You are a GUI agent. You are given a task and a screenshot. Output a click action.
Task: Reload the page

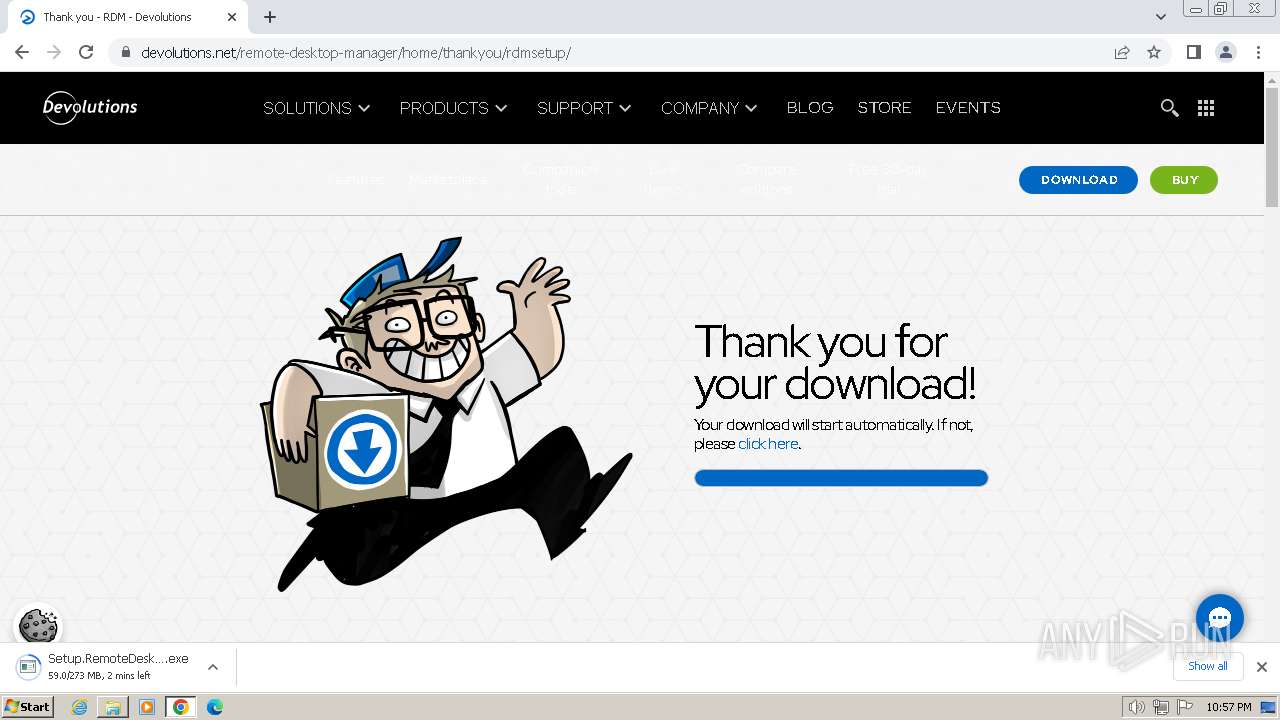pos(86,52)
